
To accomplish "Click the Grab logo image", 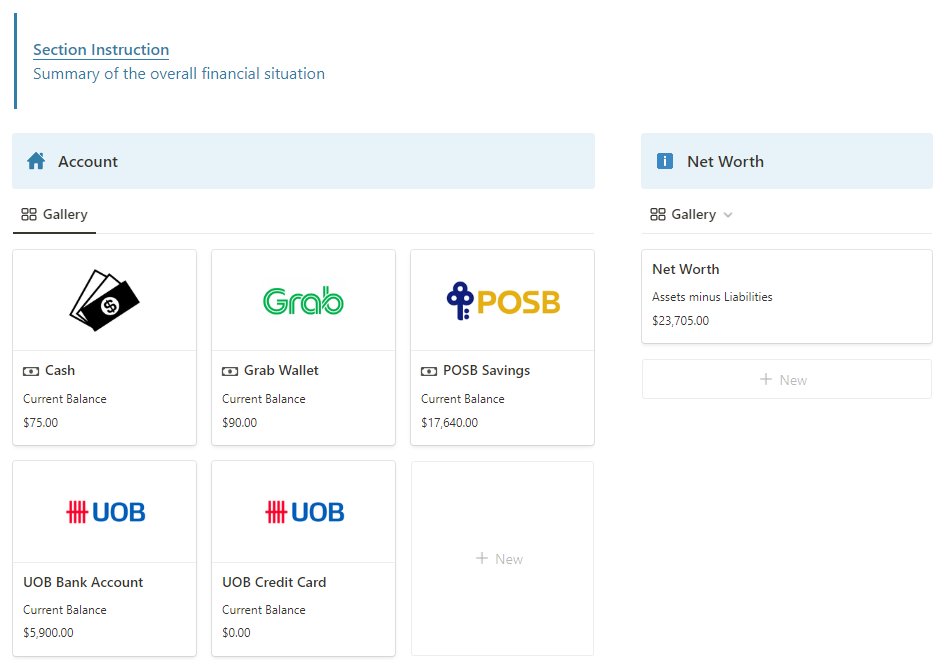I will [303, 301].
